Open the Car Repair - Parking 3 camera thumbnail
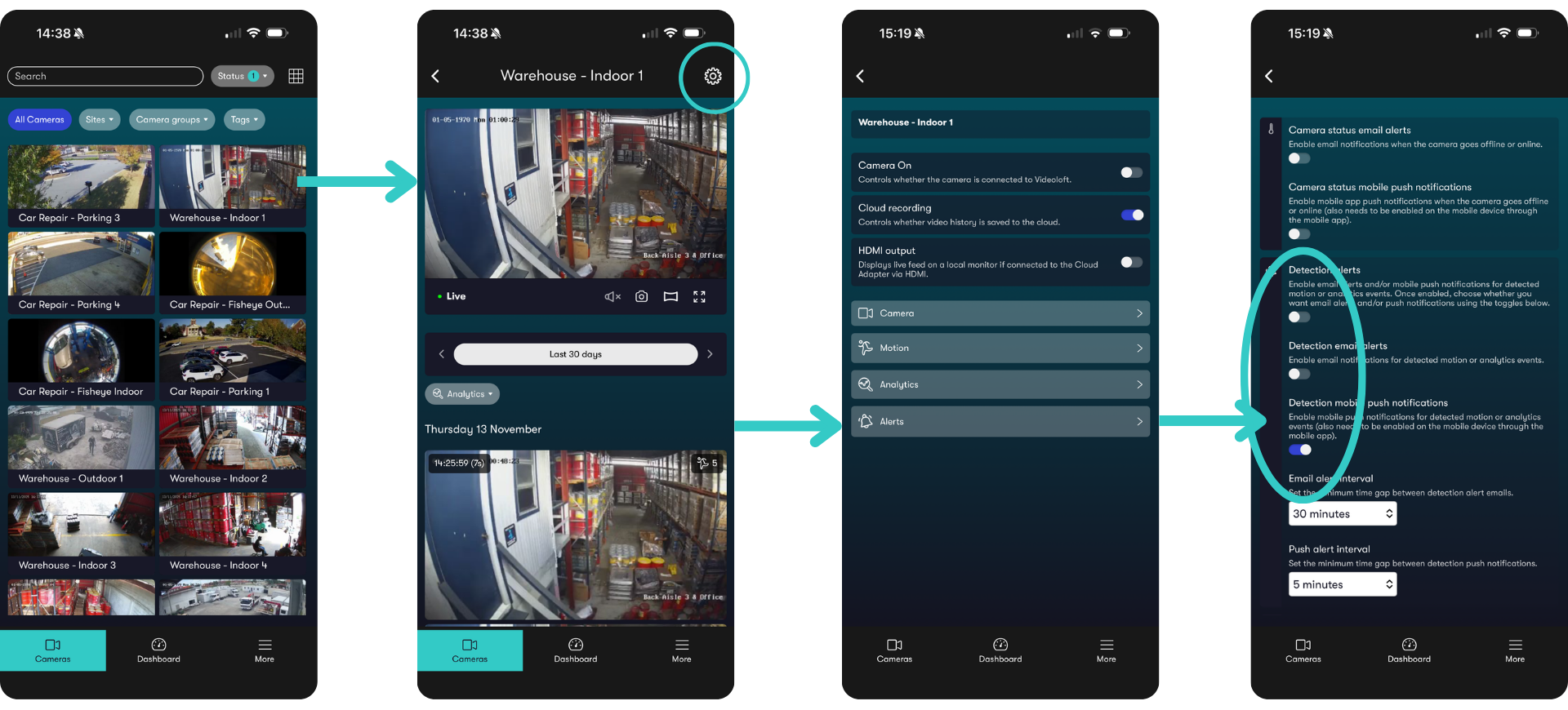Viewport: 1568px width, 710px height. tap(81, 185)
